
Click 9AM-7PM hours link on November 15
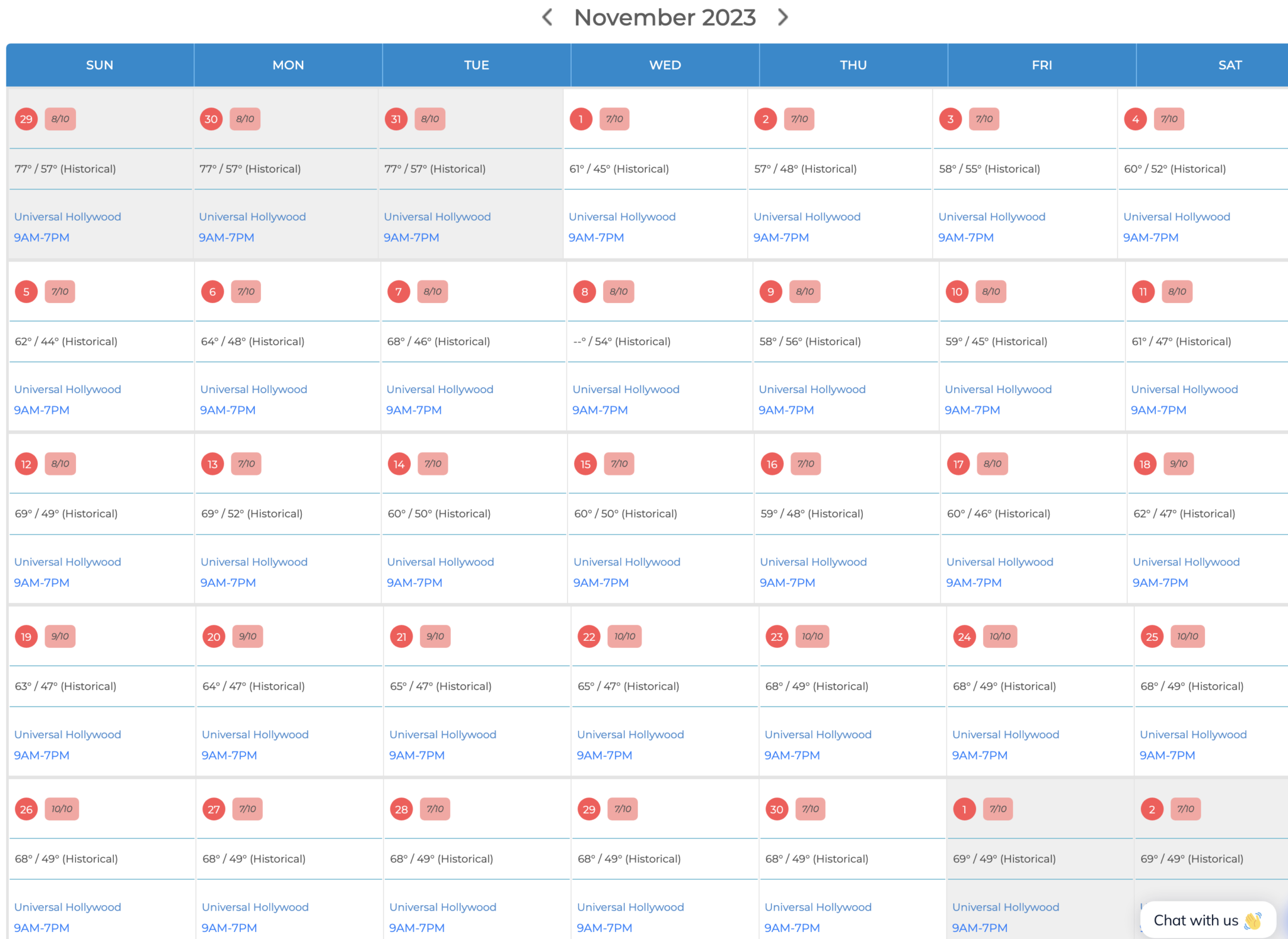click(x=601, y=582)
